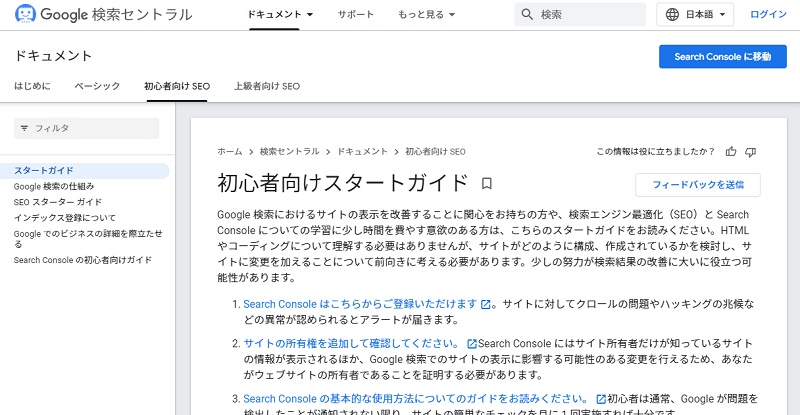This screenshot has height=415, width=800.
Task: Click the この情報は役に立ちましたか？ text
Action: tap(656, 152)
